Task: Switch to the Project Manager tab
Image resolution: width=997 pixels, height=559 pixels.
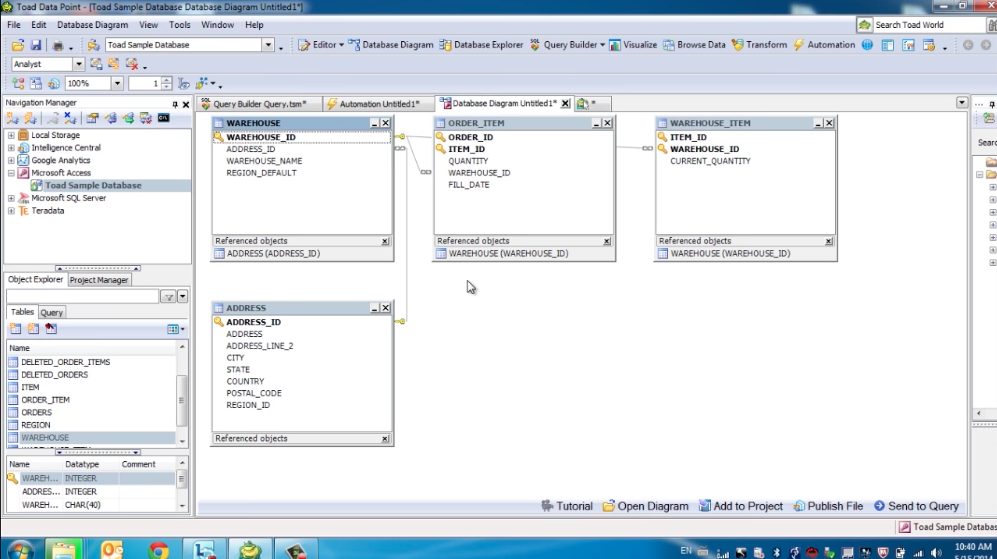Action: click(99, 280)
